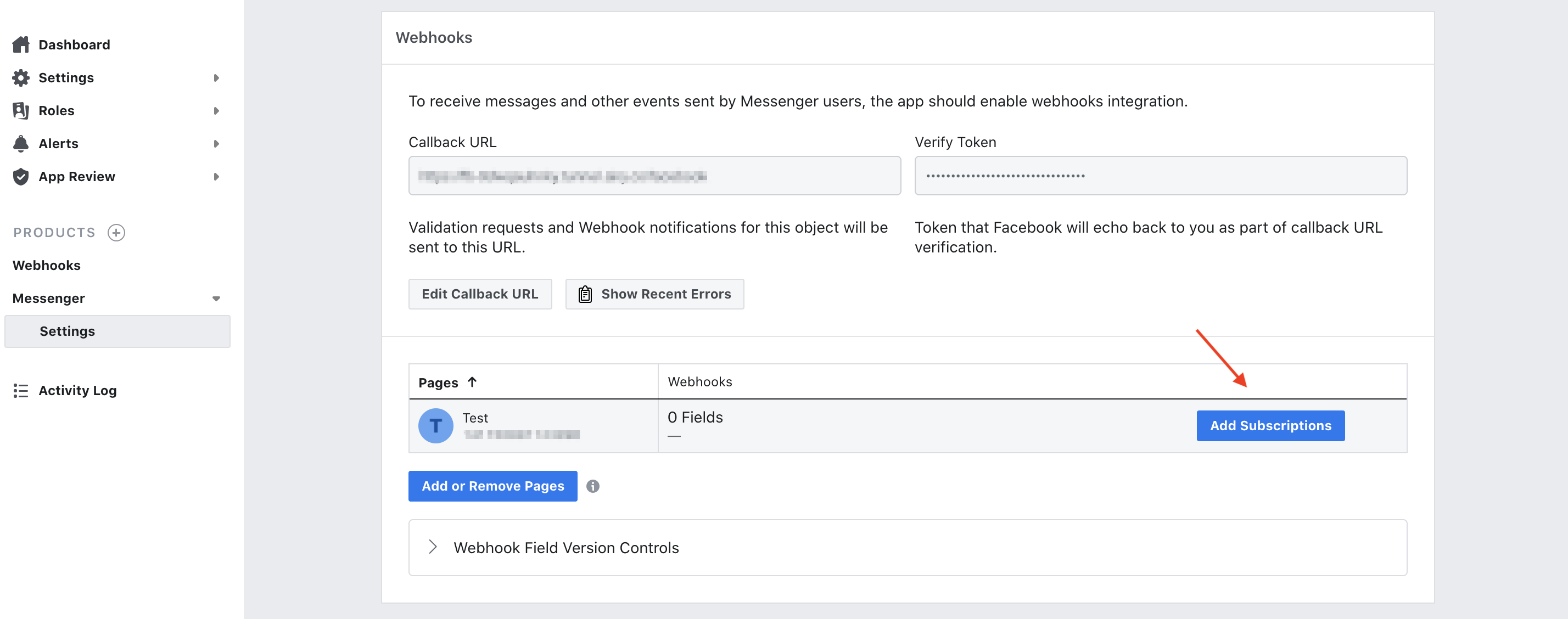Collapse the Messenger product section
This screenshot has height=619, width=1568.
[216, 299]
